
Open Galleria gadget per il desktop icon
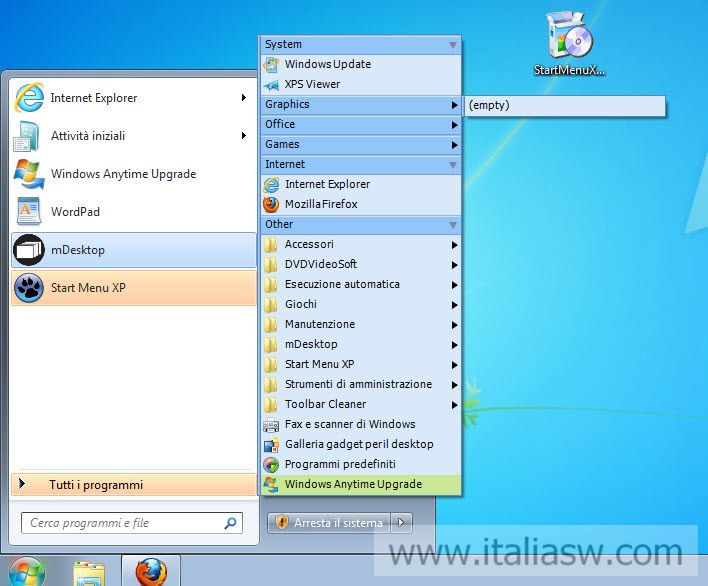point(271,445)
